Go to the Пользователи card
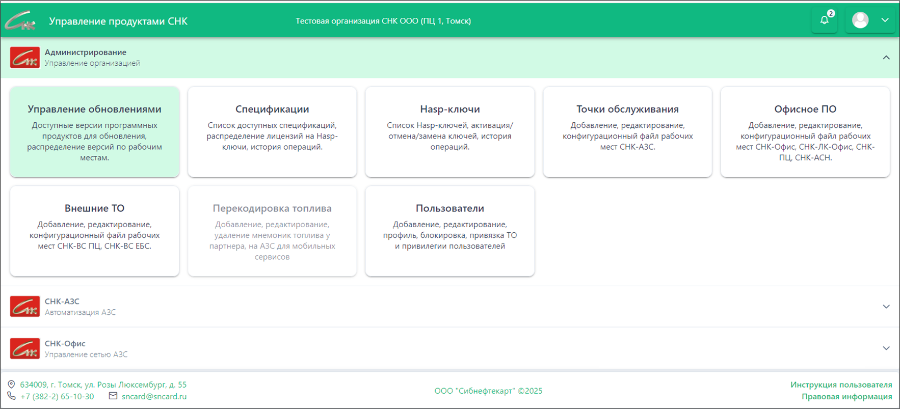The image size is (900, 409). (x=450, y=231)
